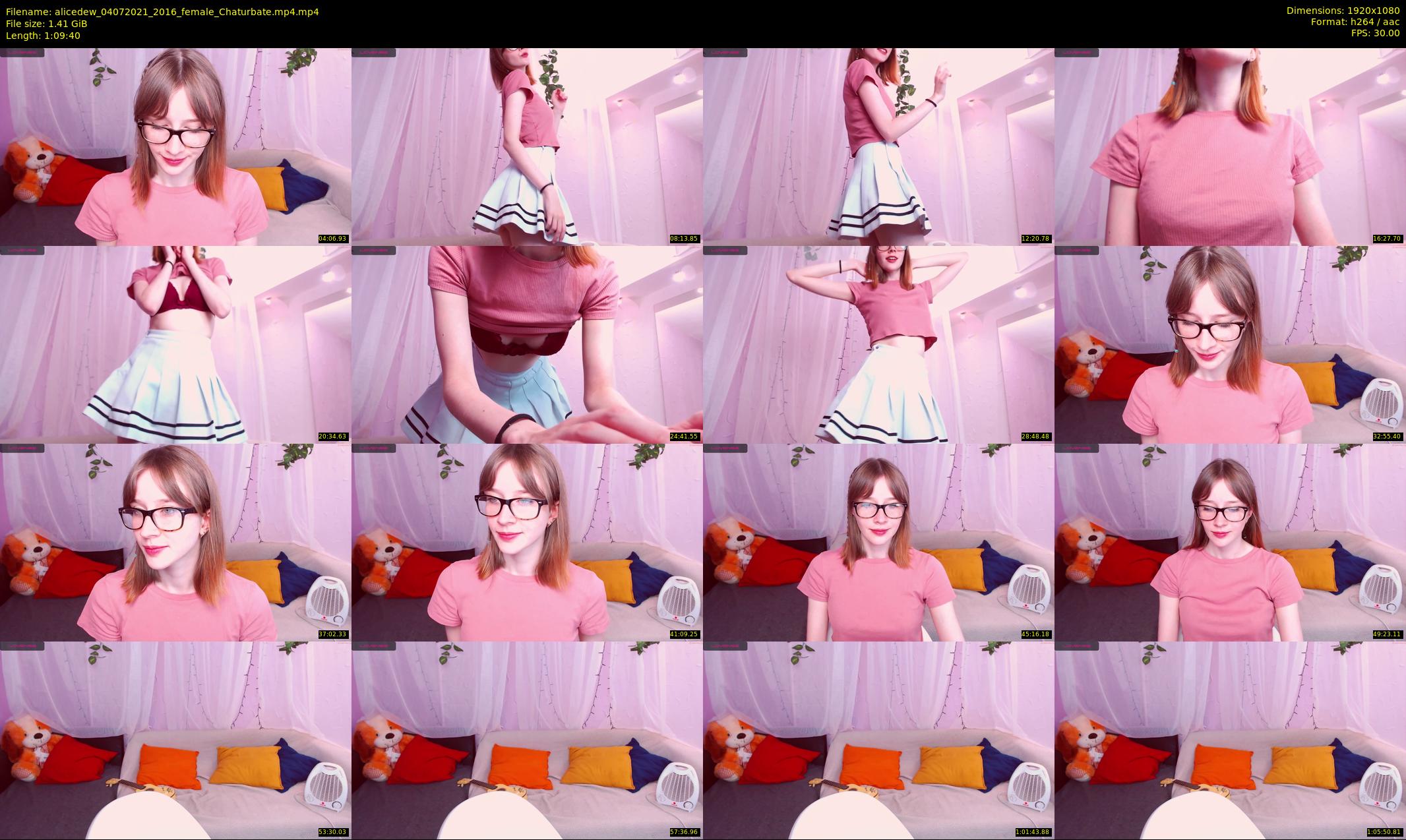Click the Filename text in header
Viewport: 1406px width, 840px height.
click(162, 12)
